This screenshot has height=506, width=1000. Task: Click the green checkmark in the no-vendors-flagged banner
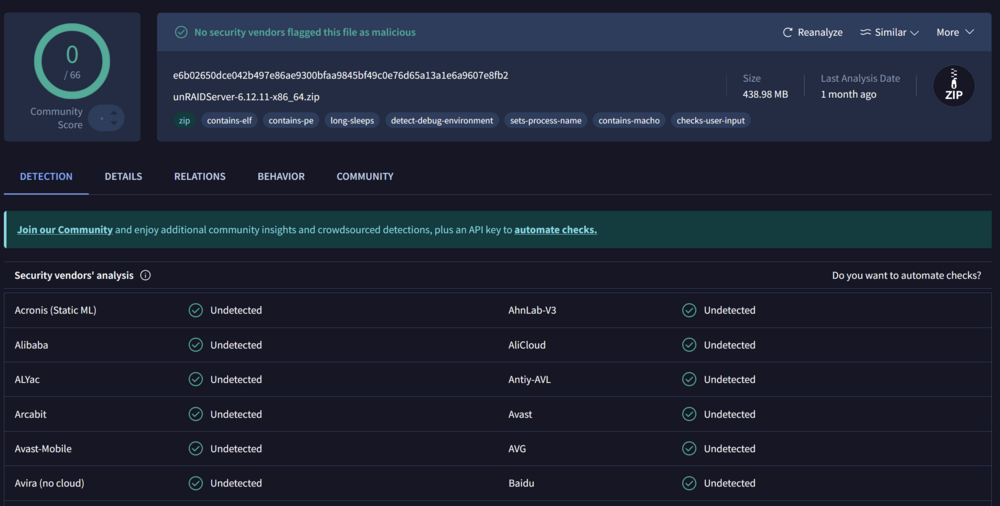tap(181, 32)
